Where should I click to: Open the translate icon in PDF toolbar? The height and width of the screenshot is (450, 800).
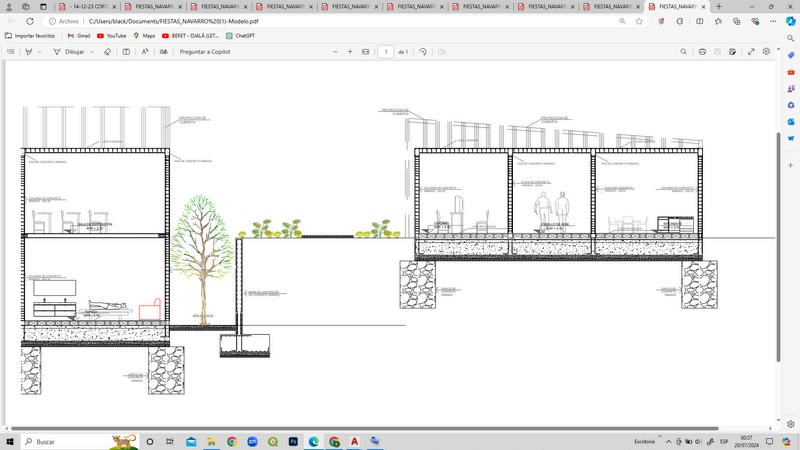(163, 52)
